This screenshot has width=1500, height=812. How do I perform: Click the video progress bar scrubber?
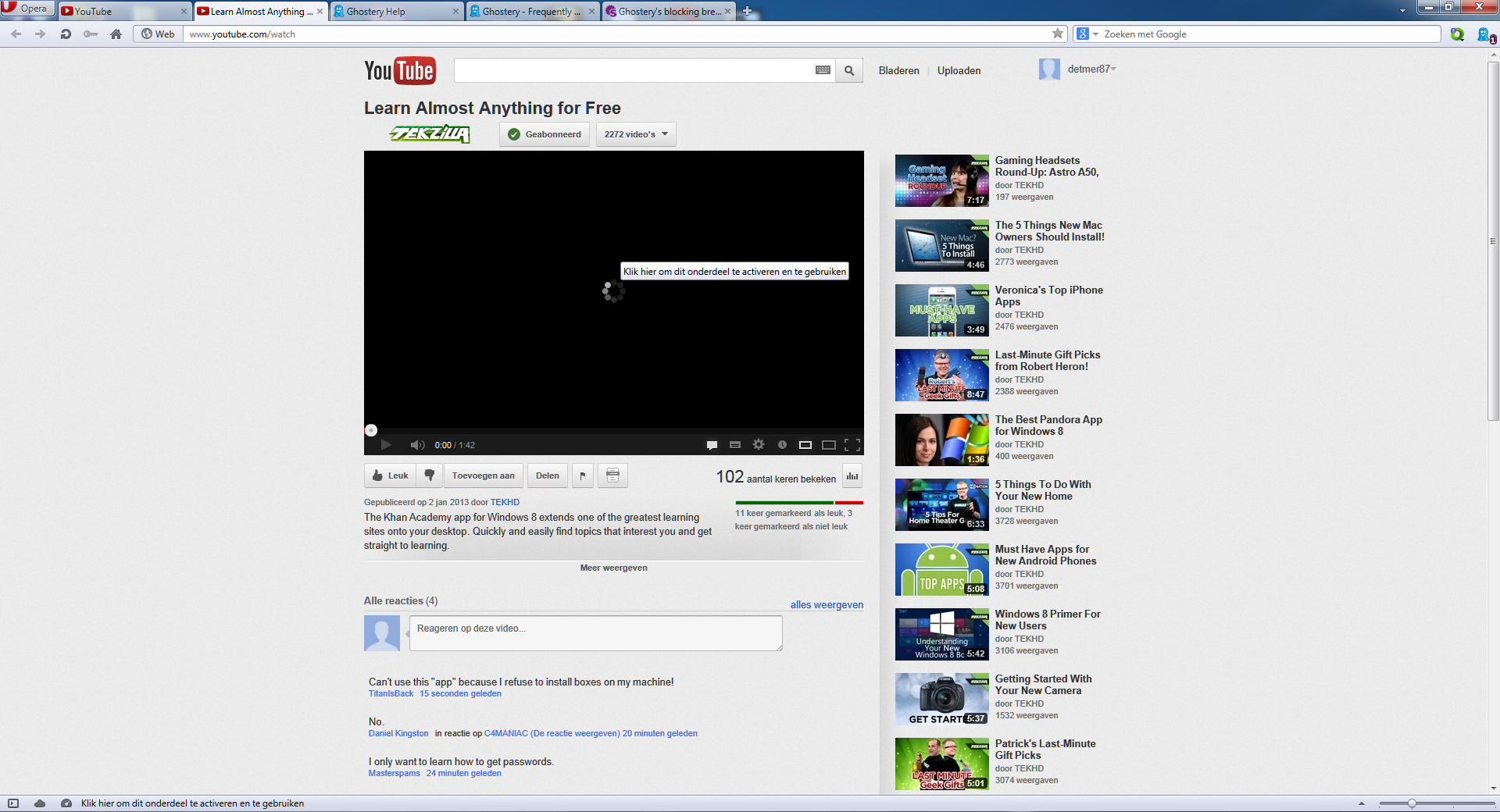[371, 430]
